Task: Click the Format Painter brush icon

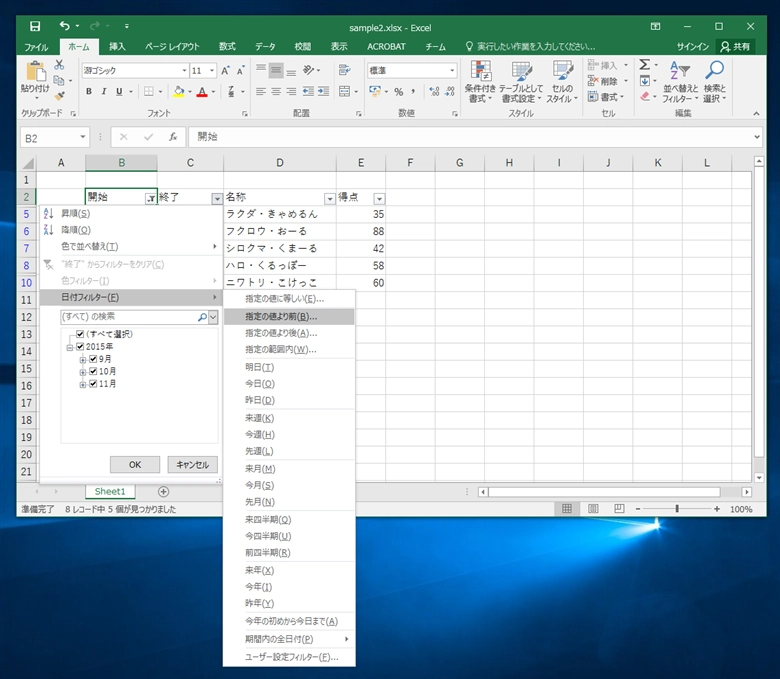Action: [59, 96]
